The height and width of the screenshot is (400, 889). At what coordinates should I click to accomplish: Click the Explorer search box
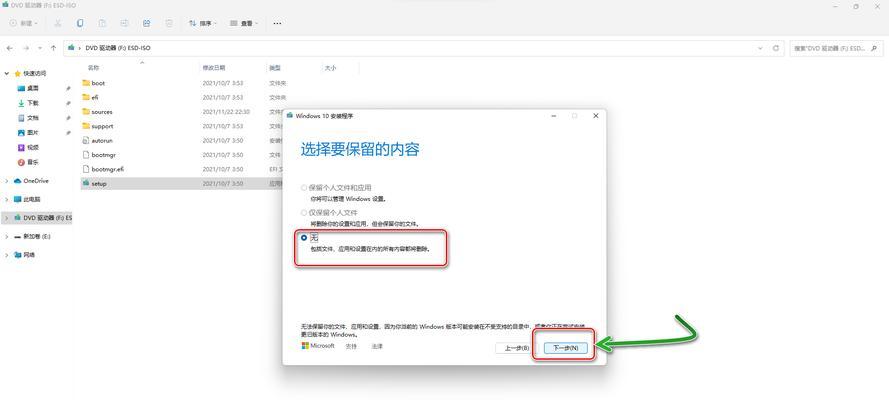tap(836, 48)
